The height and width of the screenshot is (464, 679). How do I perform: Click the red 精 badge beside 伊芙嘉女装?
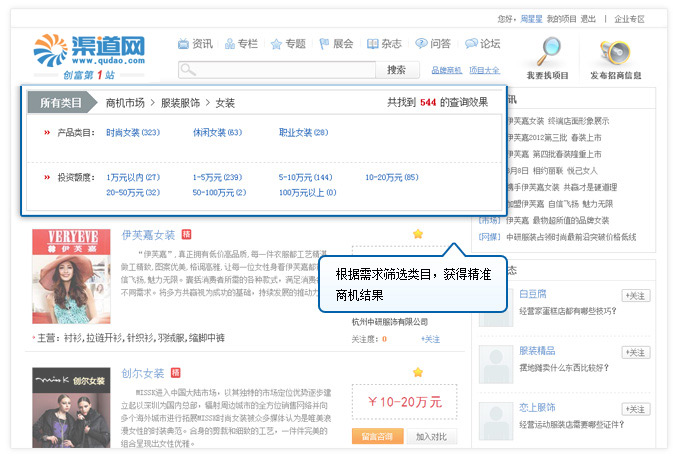click(186, 234)
